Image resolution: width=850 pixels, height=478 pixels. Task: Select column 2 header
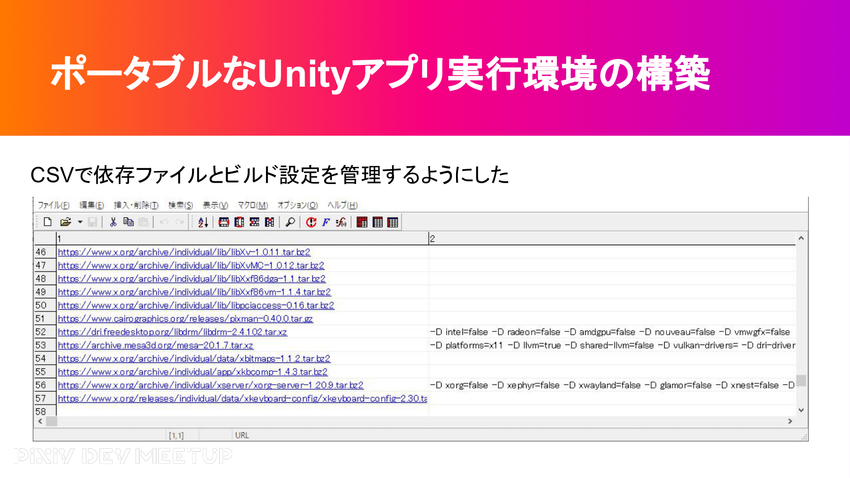coord(610,239)
